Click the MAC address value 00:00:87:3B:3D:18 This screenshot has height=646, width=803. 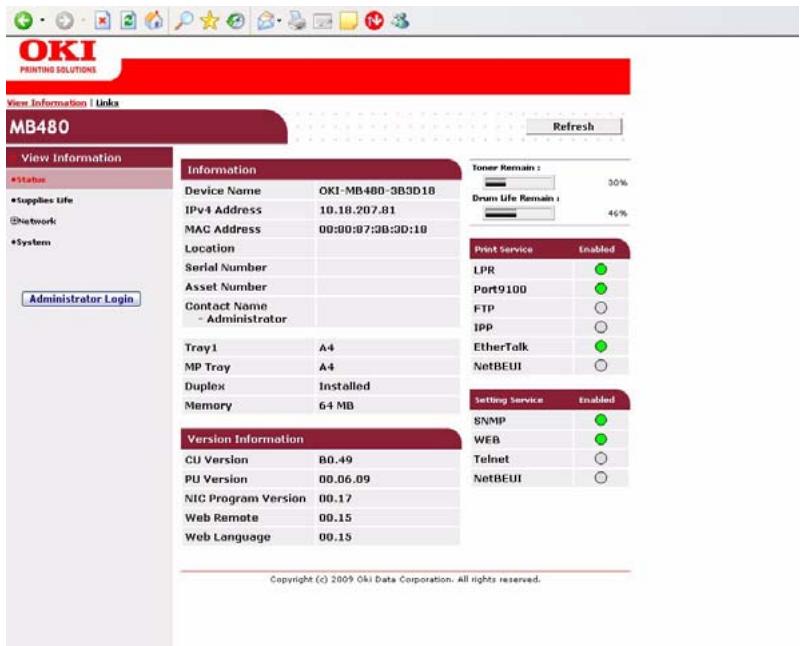[x=373, y=230]
